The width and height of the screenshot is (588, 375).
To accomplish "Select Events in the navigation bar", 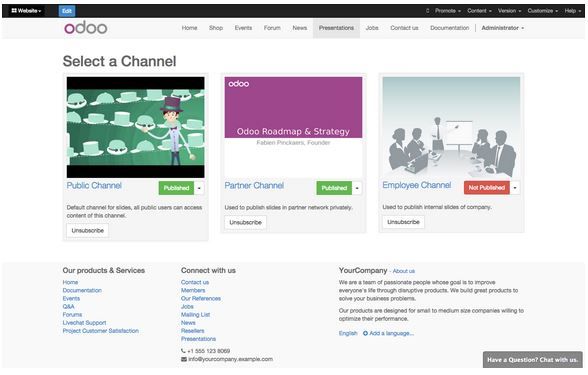I will [243, 28].
